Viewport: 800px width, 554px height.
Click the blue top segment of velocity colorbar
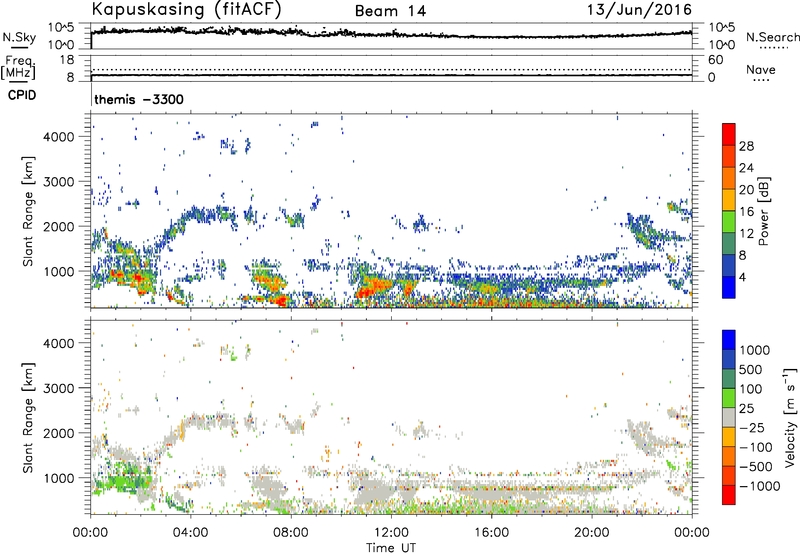click(x=729, y=340)
